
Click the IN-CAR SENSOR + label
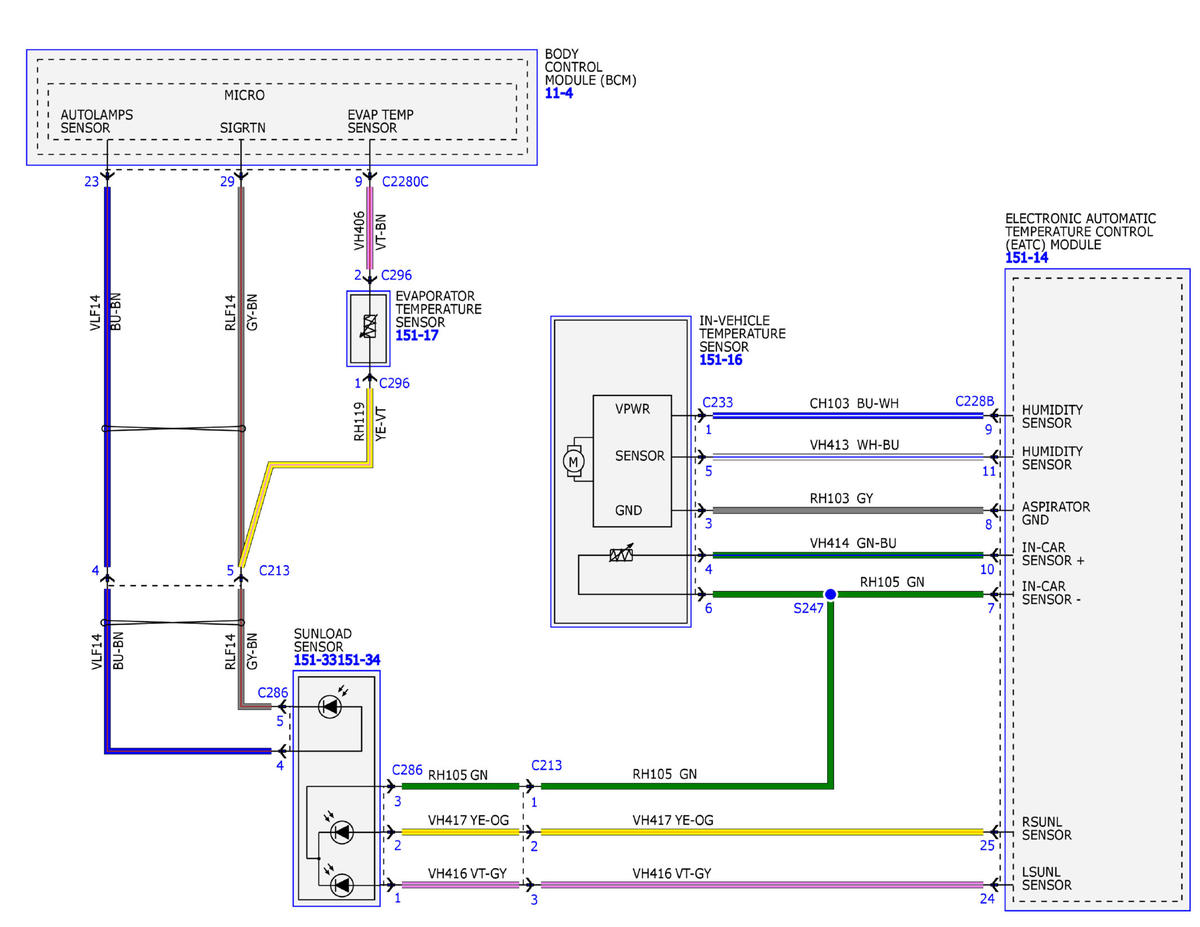1053,553
